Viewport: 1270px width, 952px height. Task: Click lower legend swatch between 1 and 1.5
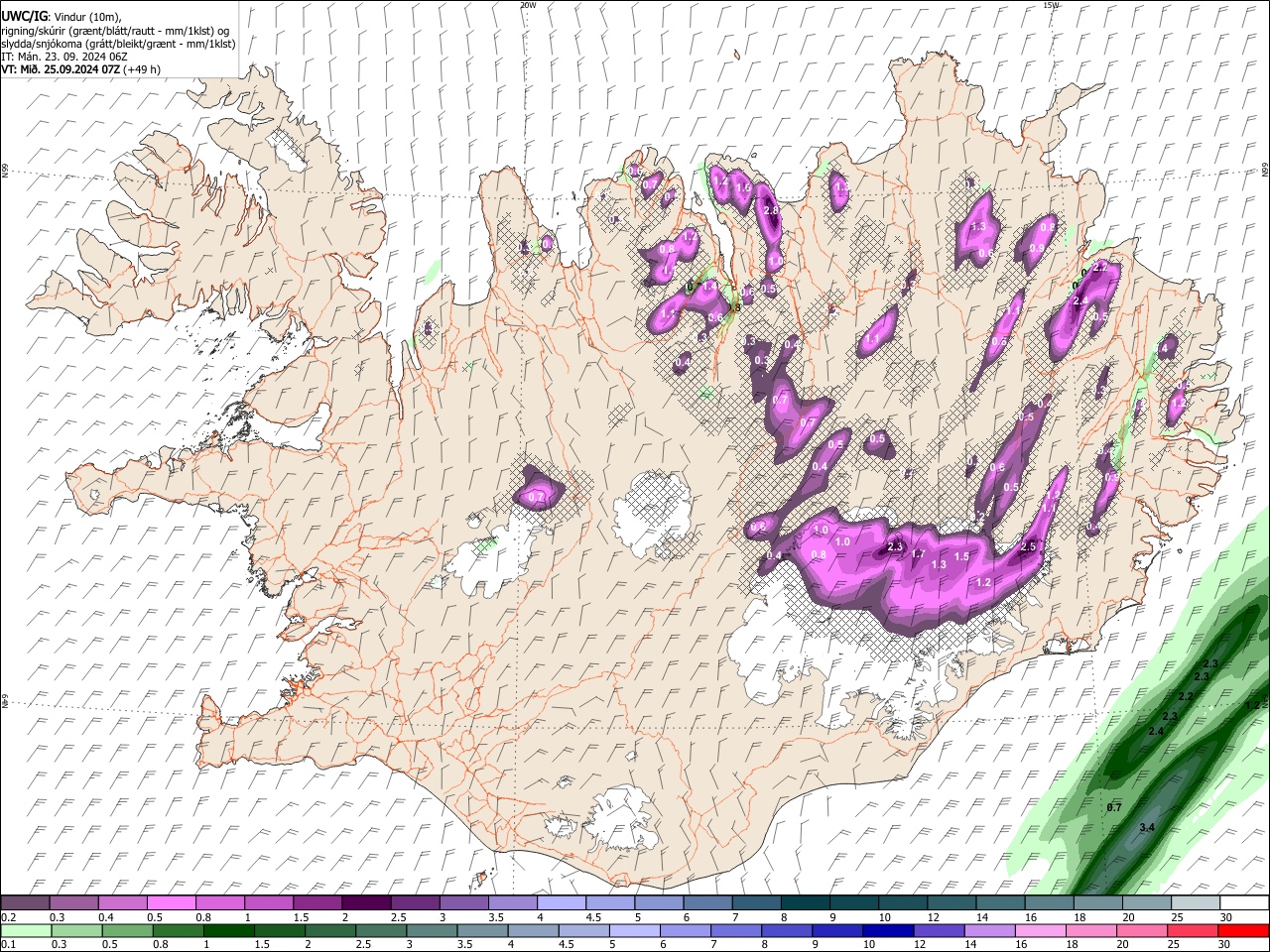(230, 930)
